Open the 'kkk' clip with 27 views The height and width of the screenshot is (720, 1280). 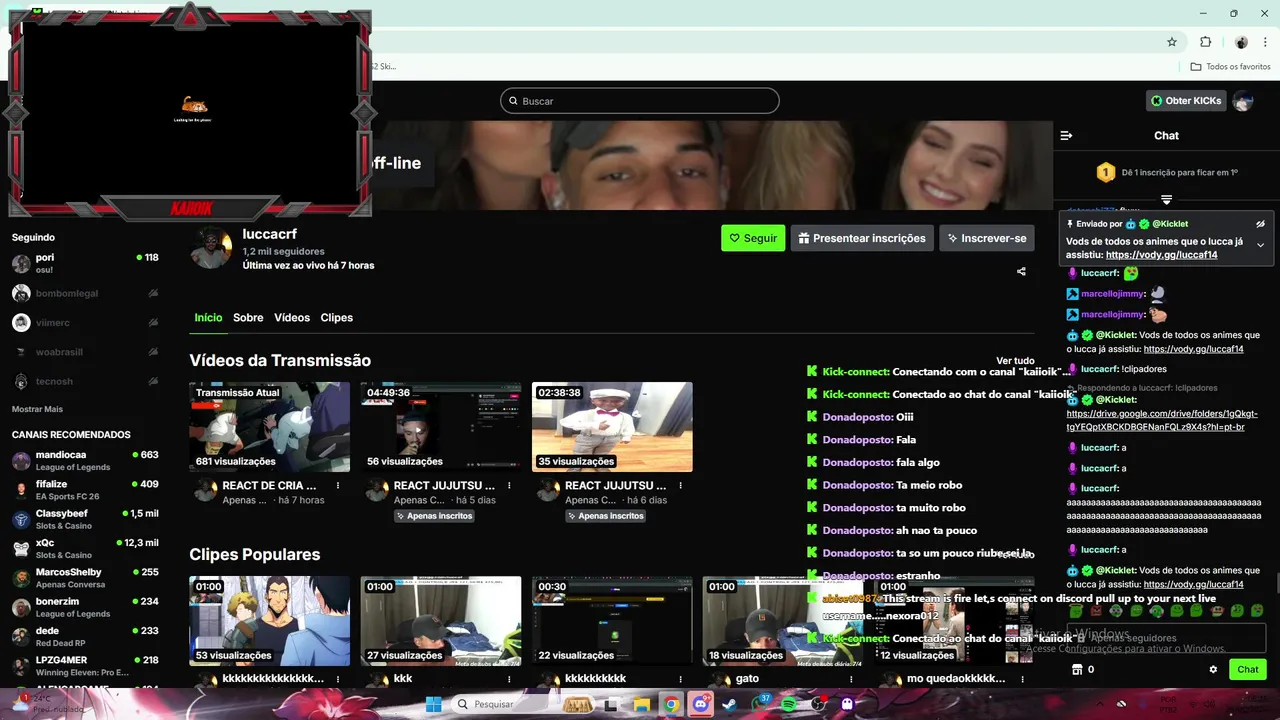pos(441,621)
